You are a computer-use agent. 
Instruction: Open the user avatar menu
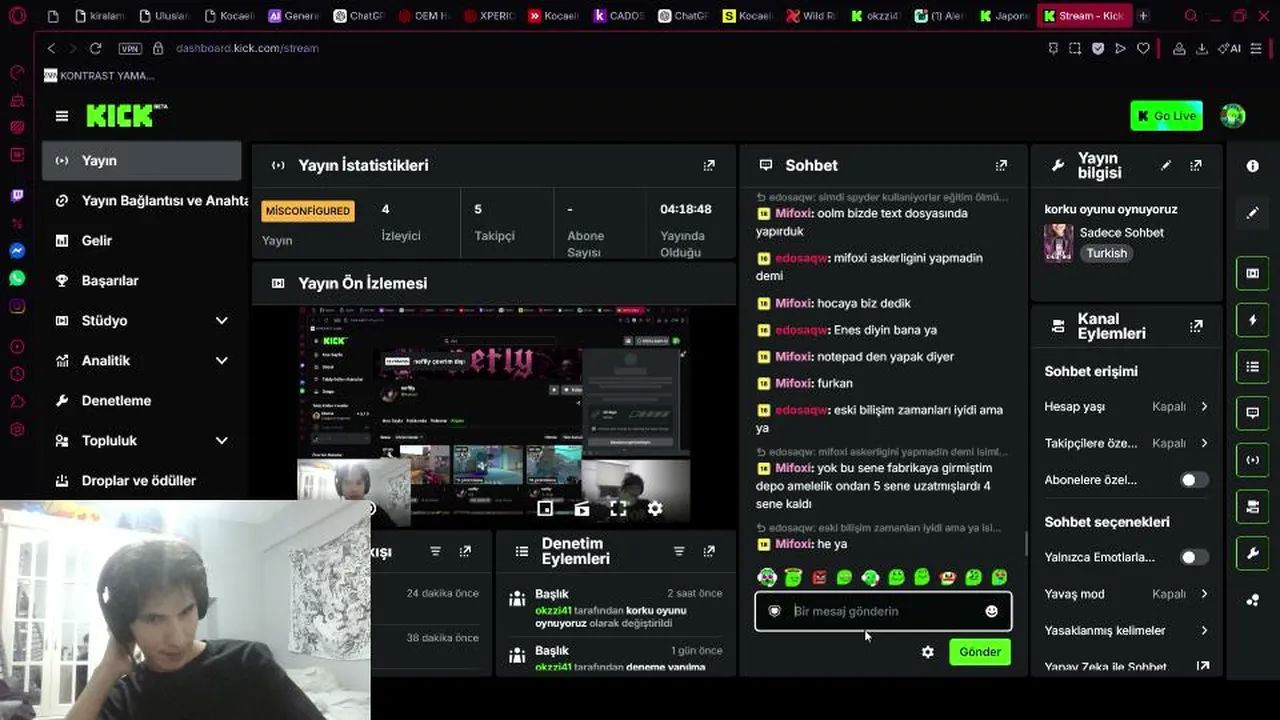click(x=1233, y=116)
